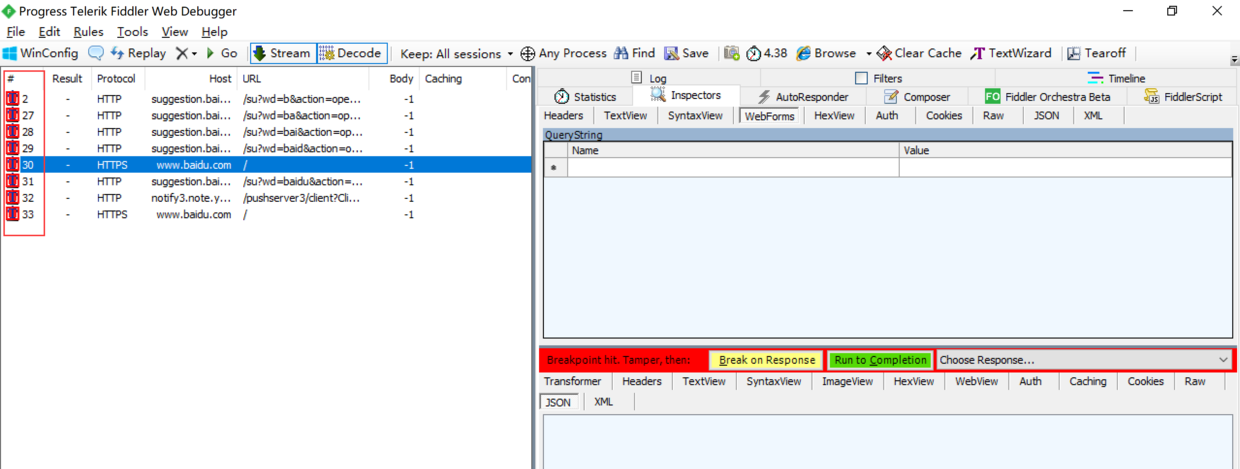Open TextWizard tool
This screenshot has width=1240, height=469.
(x=1012, y=53)
